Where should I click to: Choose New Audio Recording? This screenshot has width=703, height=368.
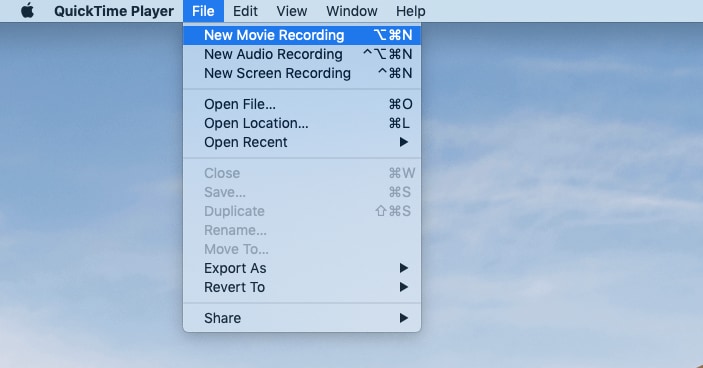coord(302,54)
